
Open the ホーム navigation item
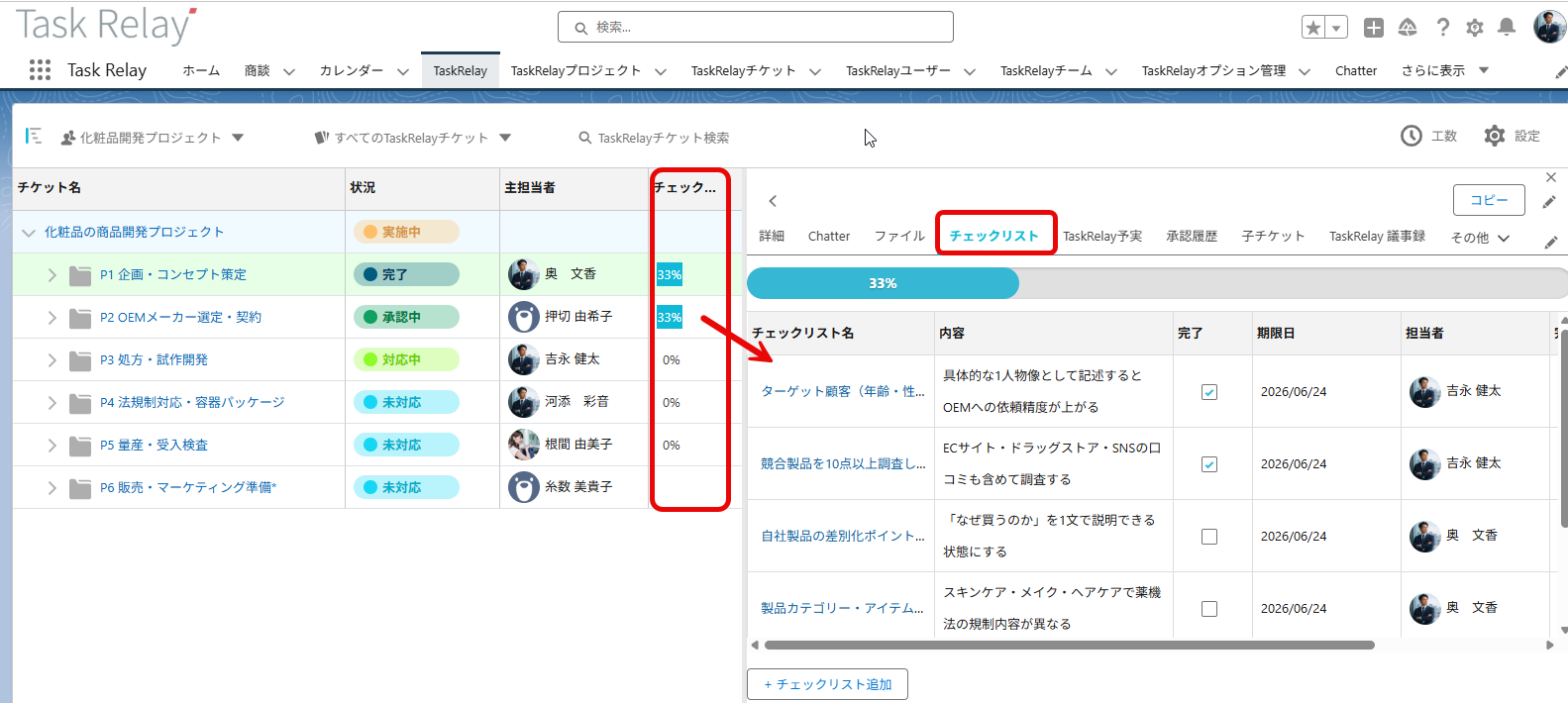pyautogui.click(x=201, y=70)
